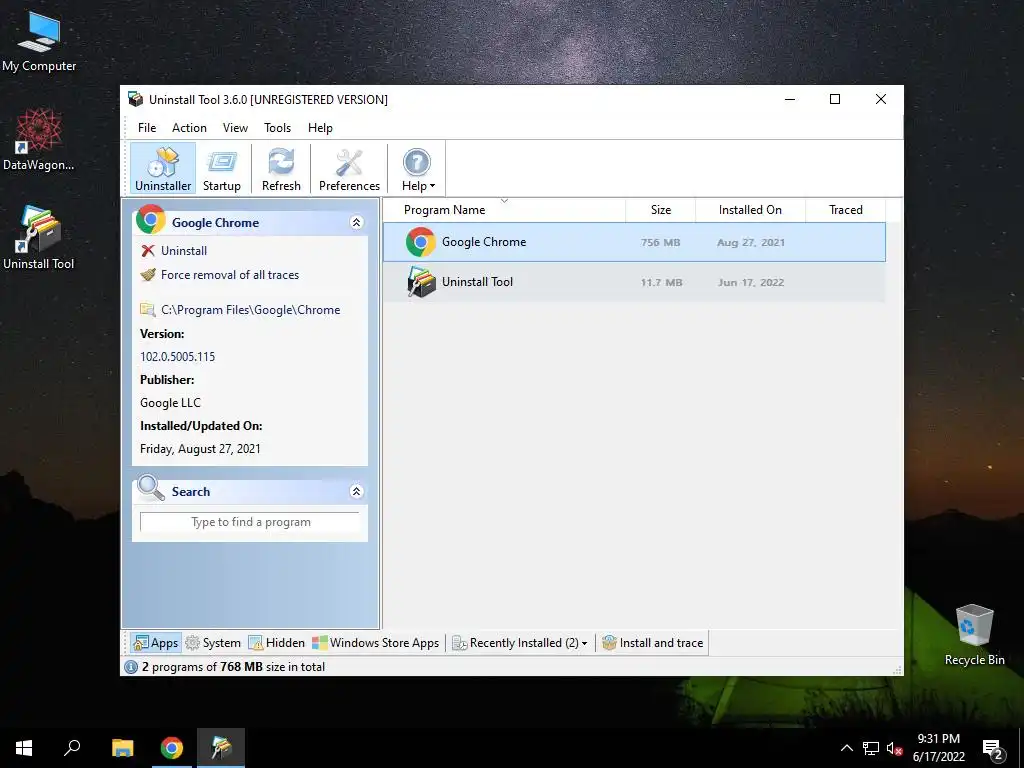
Task: Open the View menu
Action: 235,127
